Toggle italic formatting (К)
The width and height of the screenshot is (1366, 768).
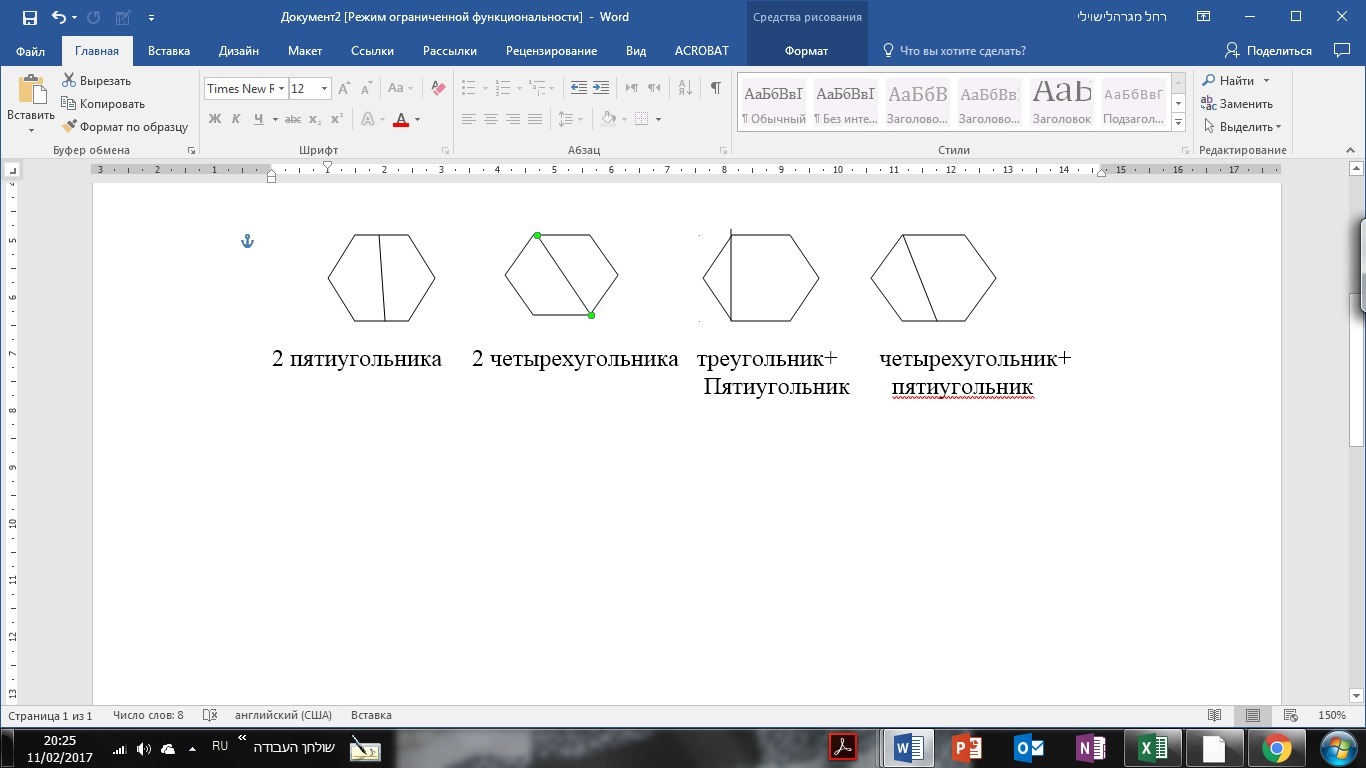click(x=237, y=119)
